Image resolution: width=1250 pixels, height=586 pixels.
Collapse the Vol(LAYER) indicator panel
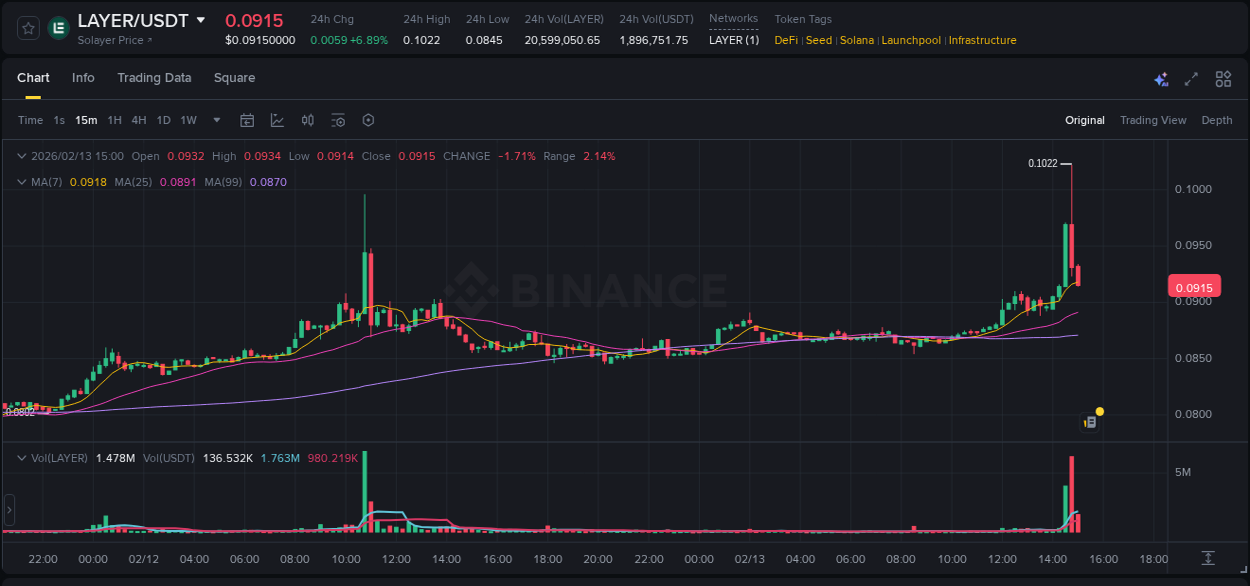click(x=22, y=457)
